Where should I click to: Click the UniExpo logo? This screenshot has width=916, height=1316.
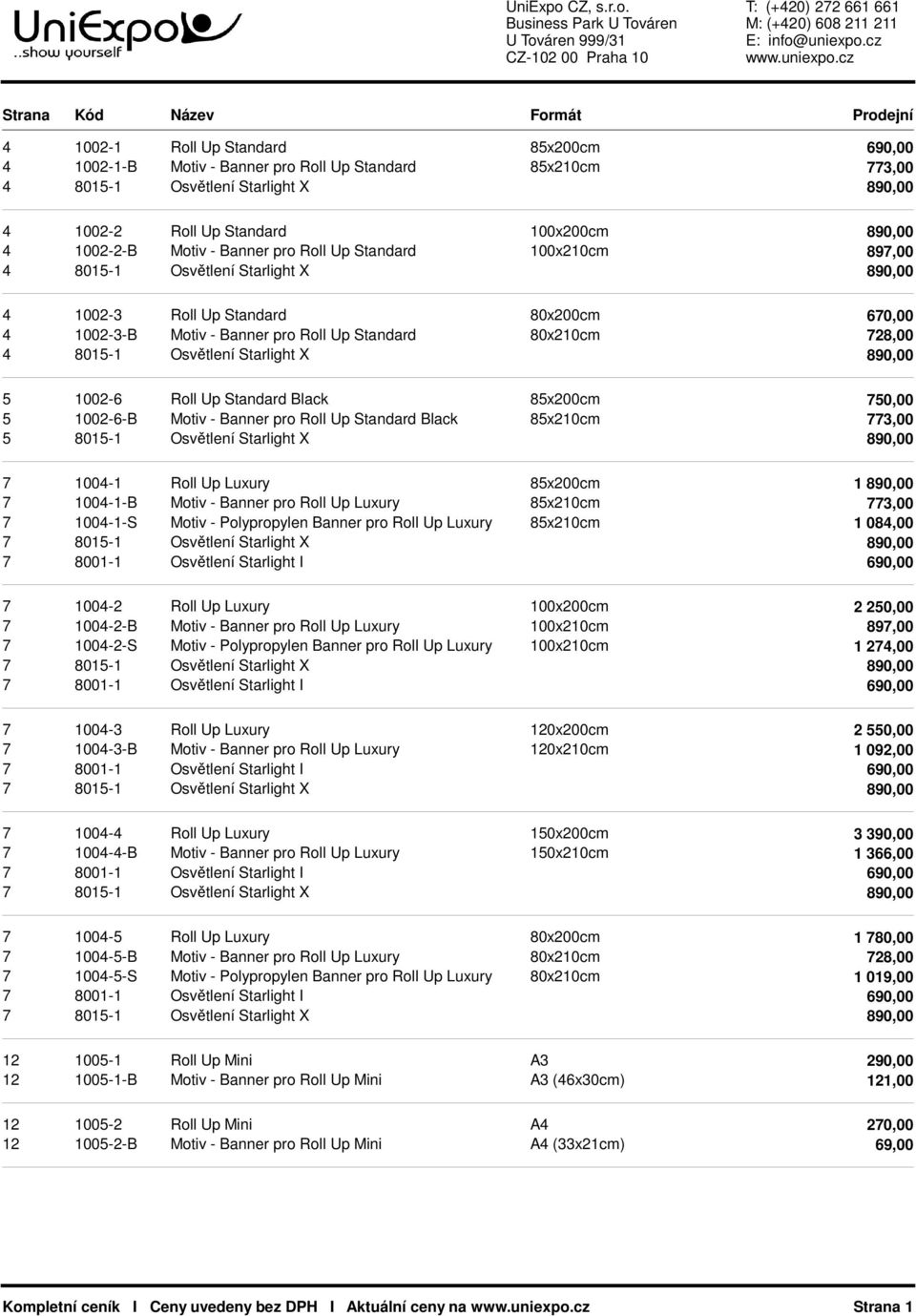click(x=127, y=35)
